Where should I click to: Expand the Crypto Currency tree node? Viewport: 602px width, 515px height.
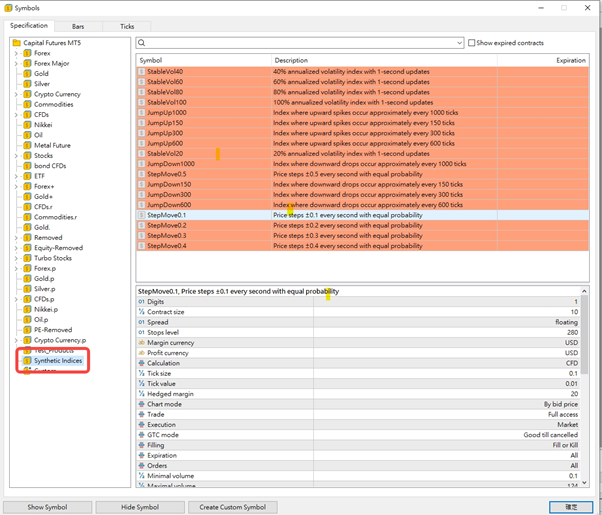coord(16,94)
